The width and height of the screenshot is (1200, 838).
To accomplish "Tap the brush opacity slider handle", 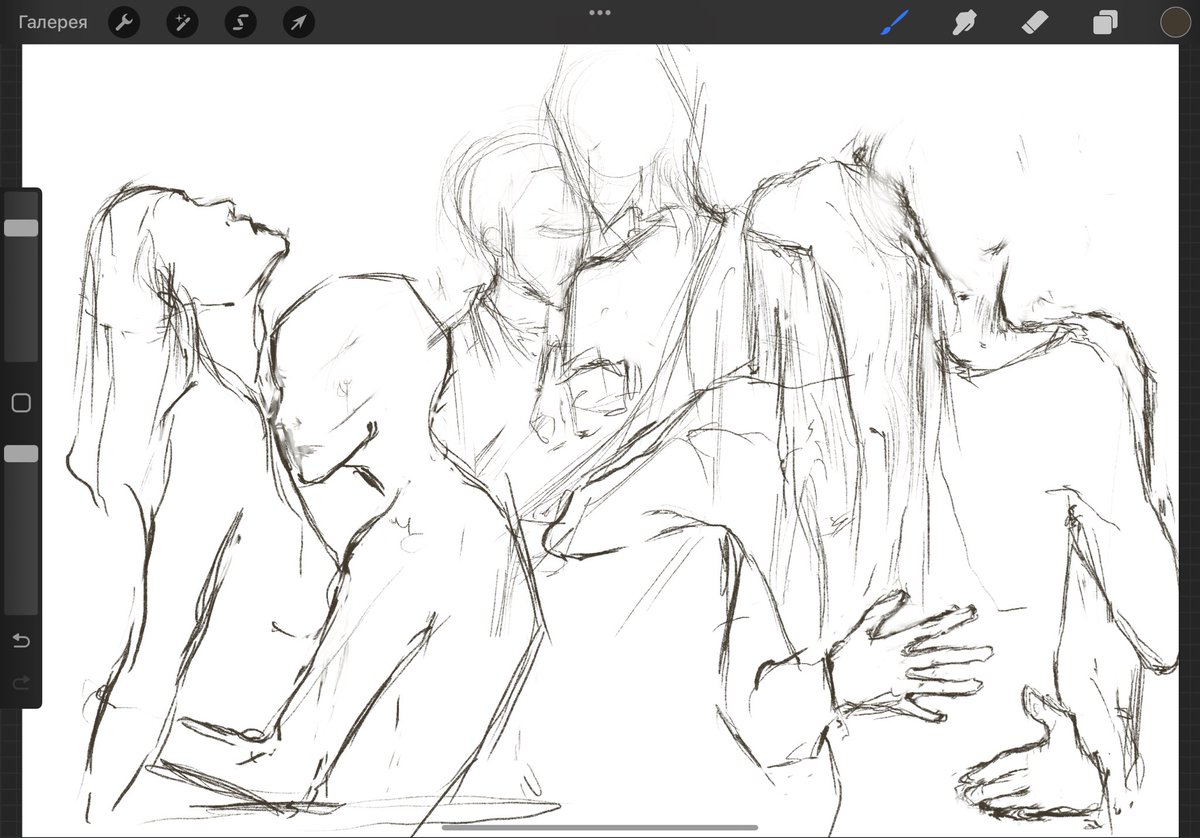I will (x=21, y=454).
